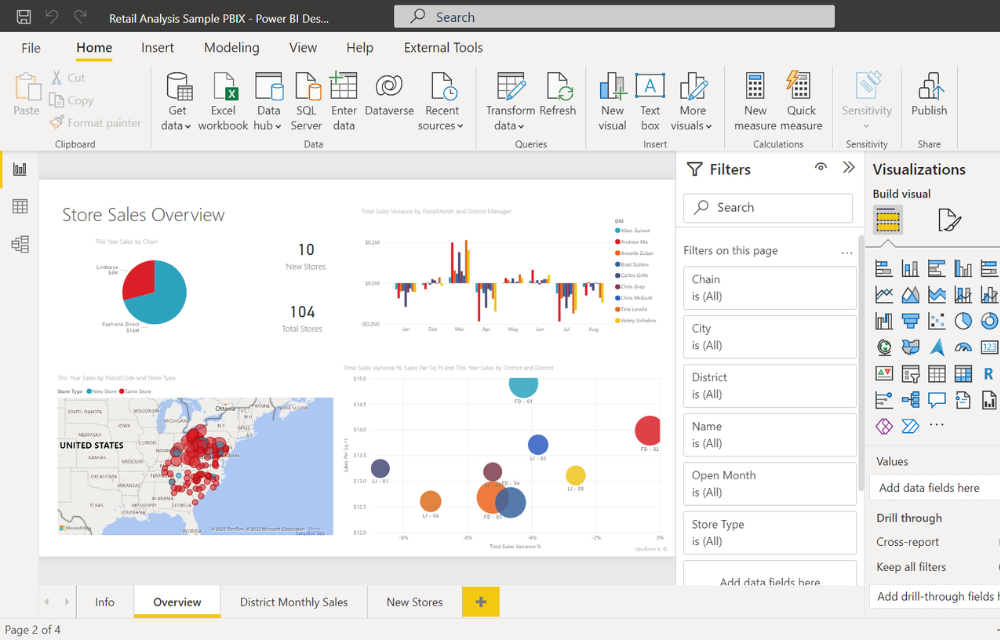
Task: Select the pie chart visualization type
Action: [x=963, y=321]
